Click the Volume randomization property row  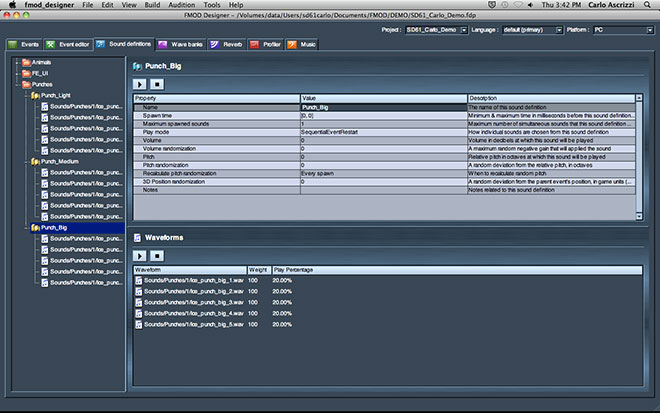tap(384, 149)
